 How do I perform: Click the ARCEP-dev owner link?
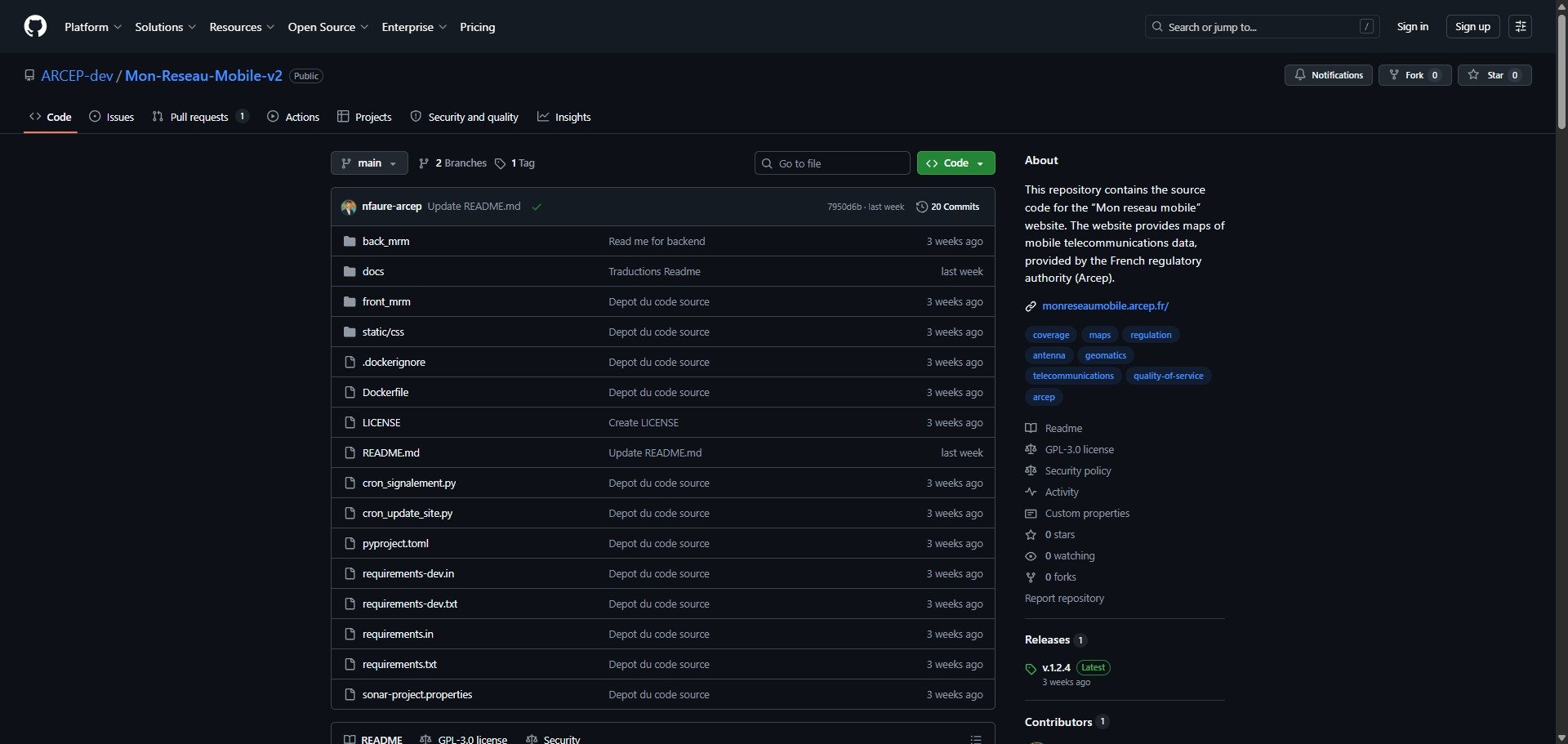(77, 75)
